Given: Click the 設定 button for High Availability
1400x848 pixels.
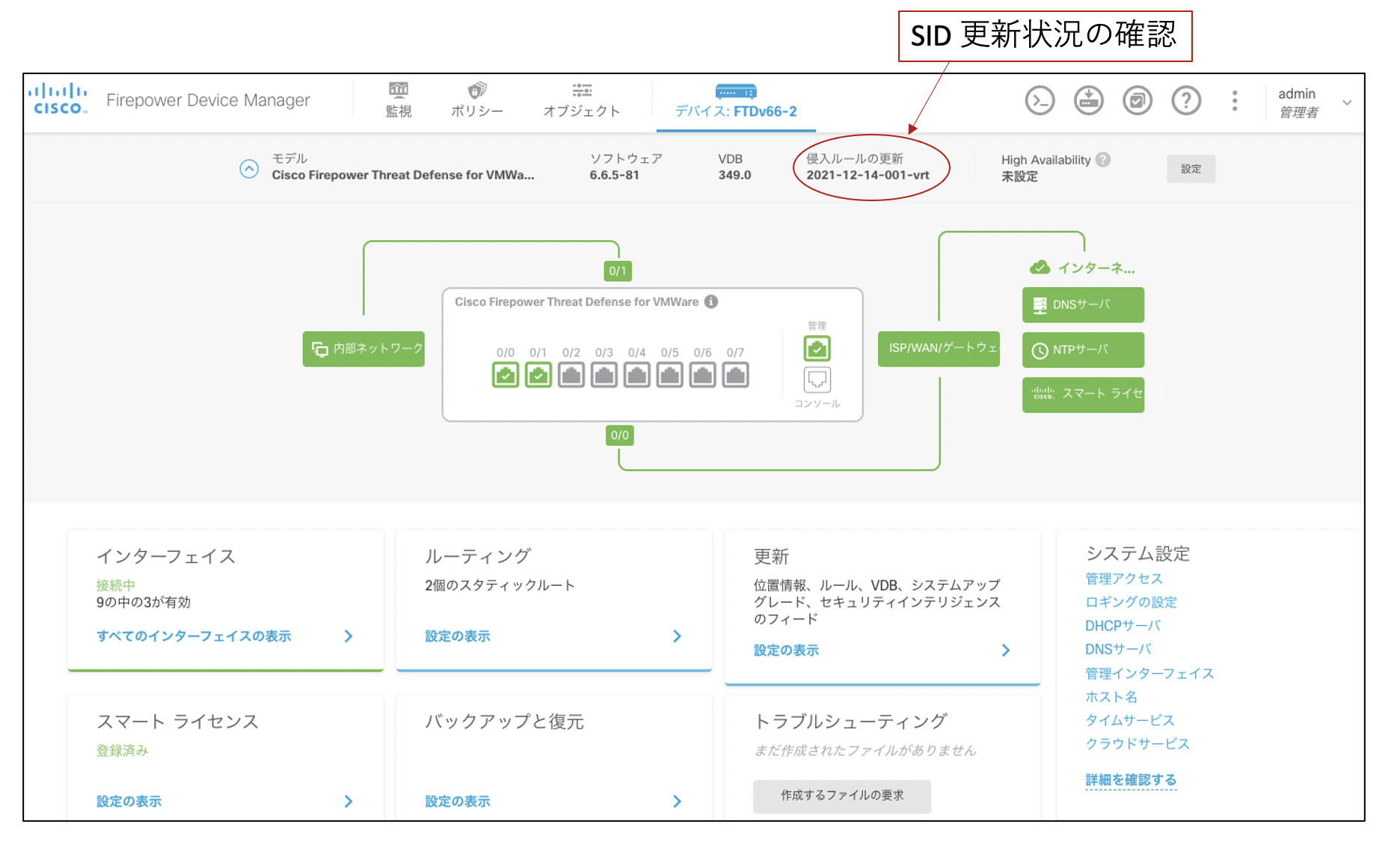Looking at the screenshot, I should [1191, 169].
